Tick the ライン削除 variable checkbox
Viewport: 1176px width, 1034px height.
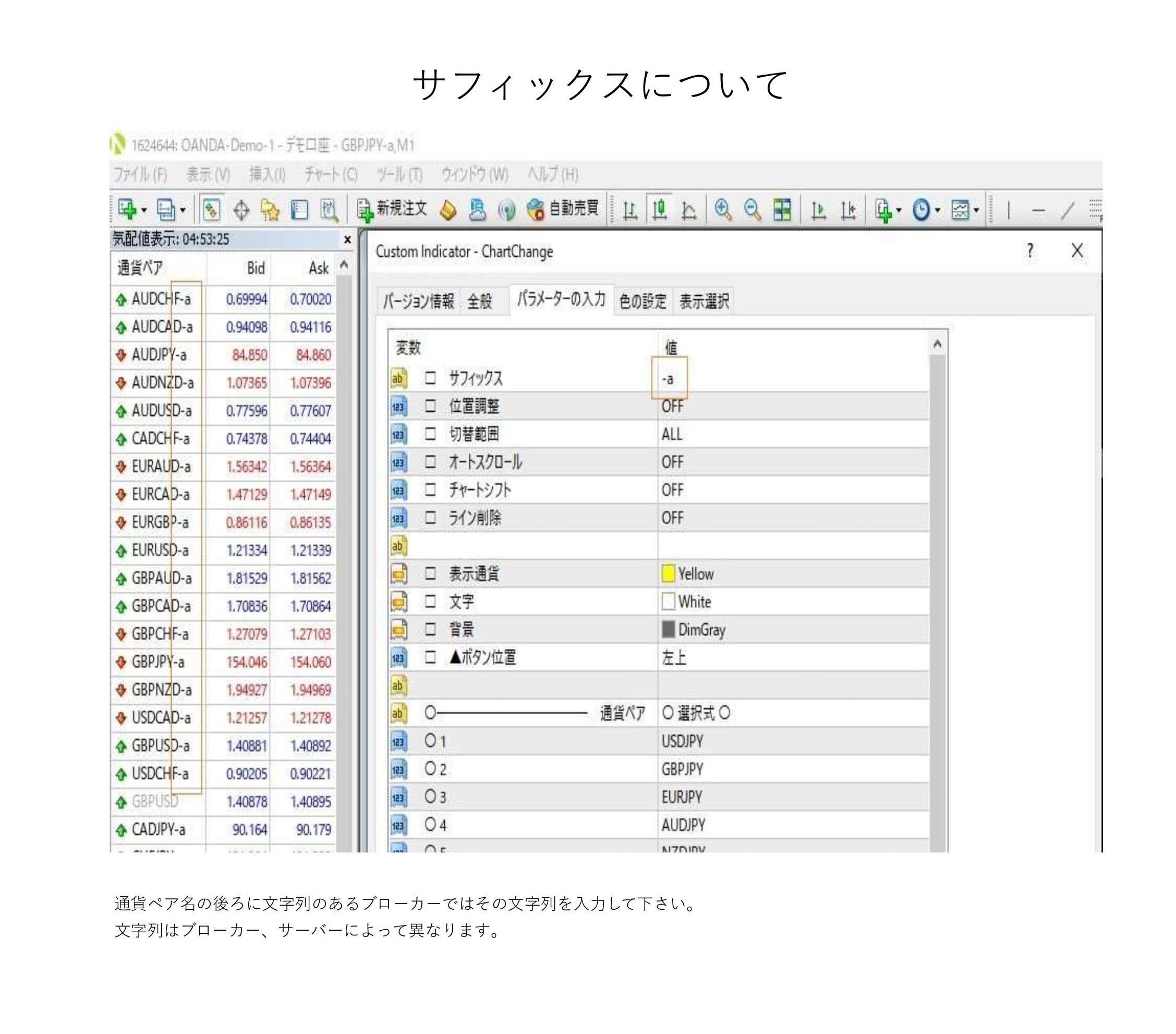pos(430,518)
